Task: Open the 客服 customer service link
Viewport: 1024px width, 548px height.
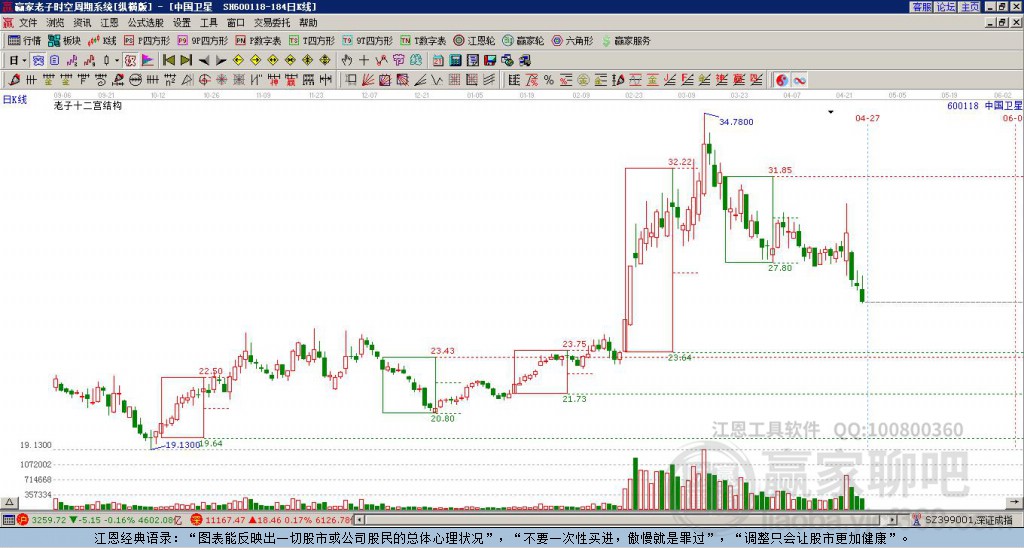Action: coord(921,7)
